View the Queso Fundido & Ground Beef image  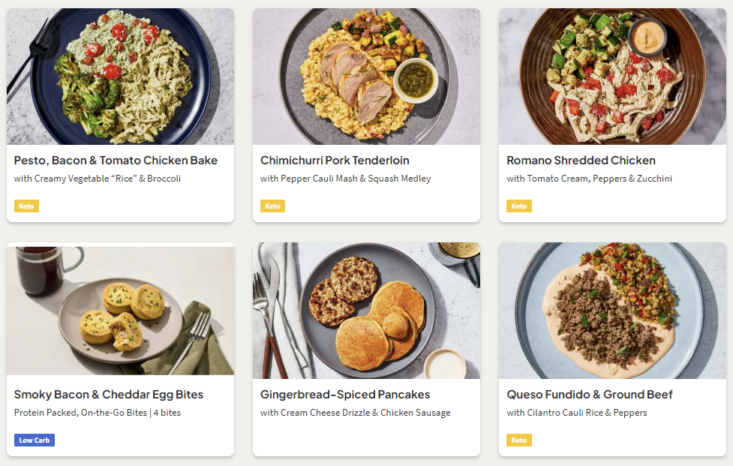click(612, 310)
